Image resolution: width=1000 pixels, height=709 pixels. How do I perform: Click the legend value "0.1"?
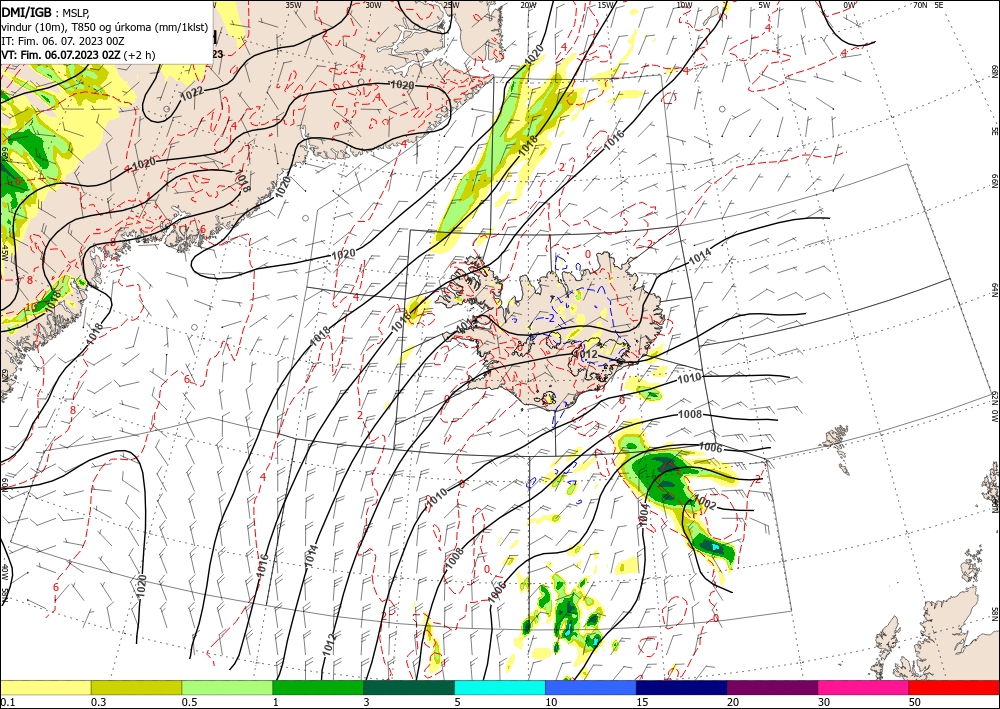pyautogui.click(x=6, y=702)
